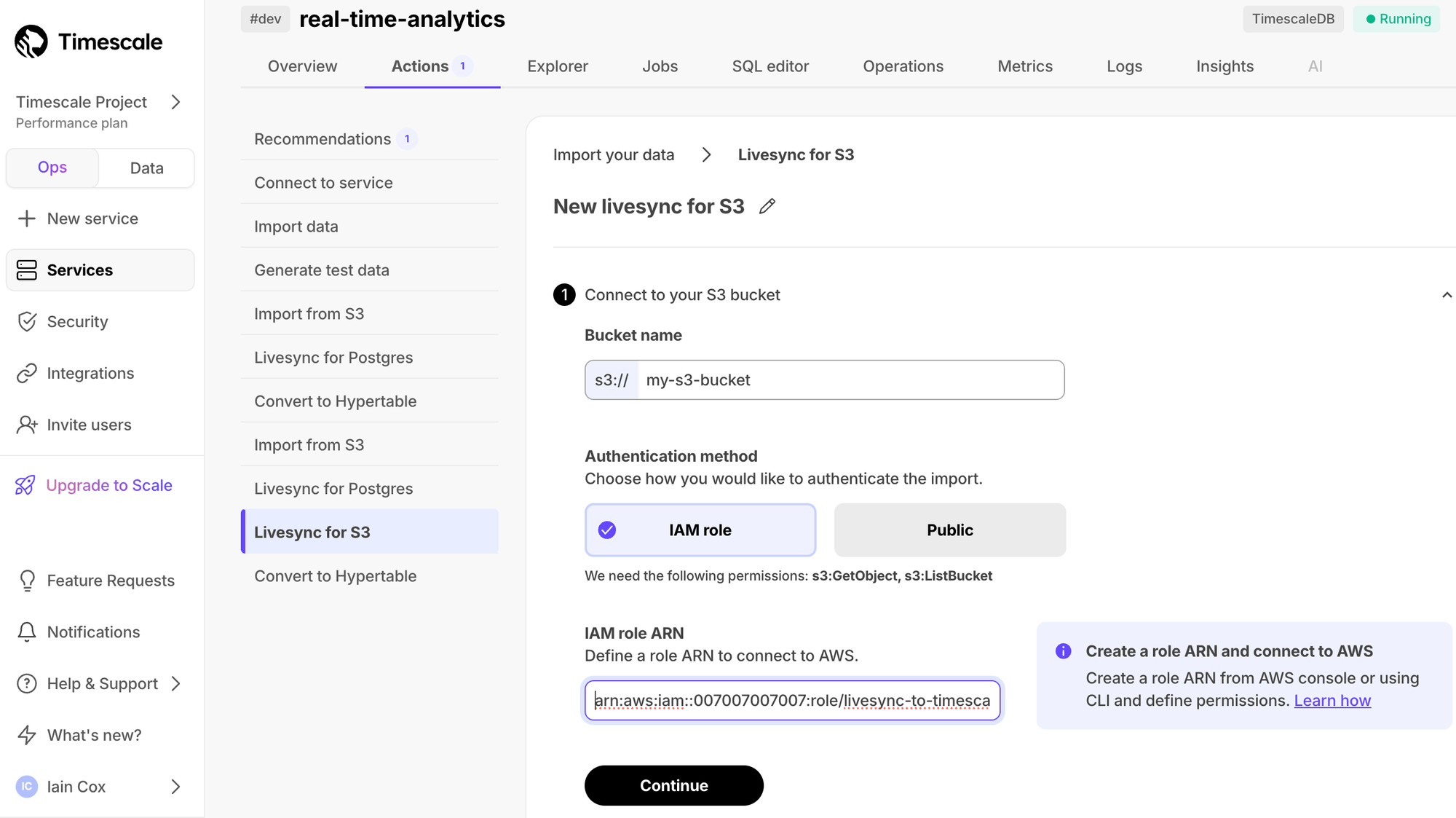
Task: Open the Overview tab
Action: coord(302,66)
